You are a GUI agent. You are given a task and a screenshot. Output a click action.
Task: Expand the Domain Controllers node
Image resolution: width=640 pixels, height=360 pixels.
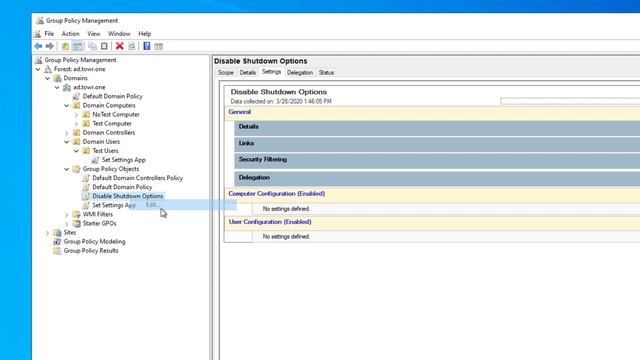[x=67, y=133]
